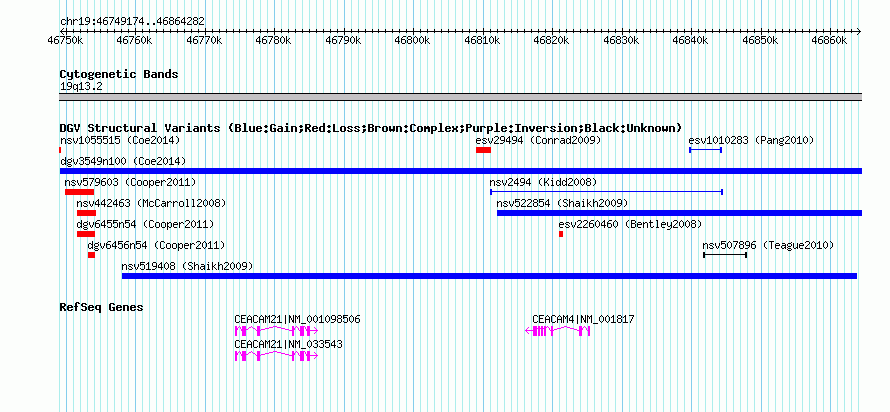Open nsv2494 (Kidd2008) variant label
Image resolution: width=890 pixels, height=412 pixels.
coord(543,183)
